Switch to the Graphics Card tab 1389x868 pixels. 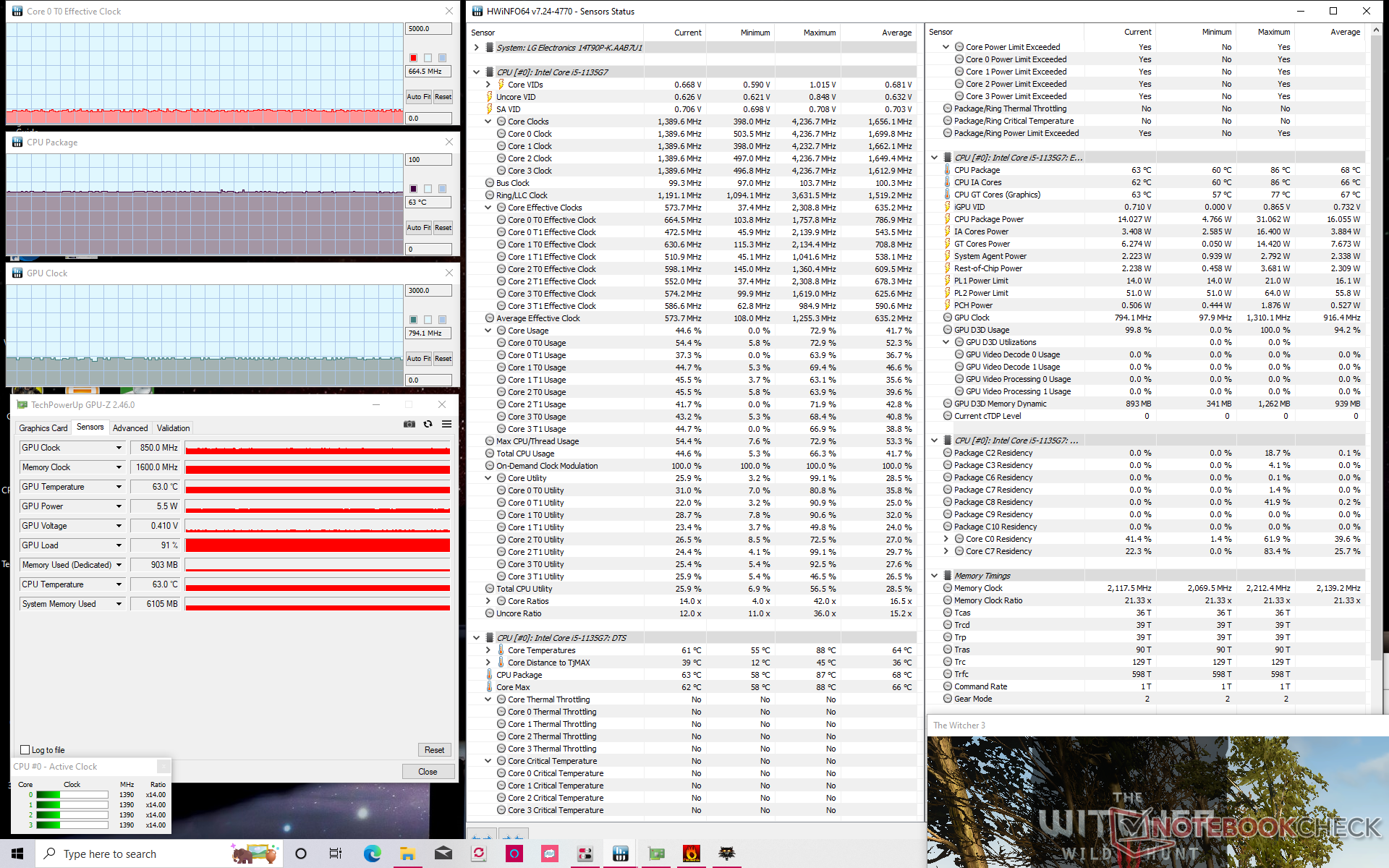pyautogui.click(x=43, y=428)
